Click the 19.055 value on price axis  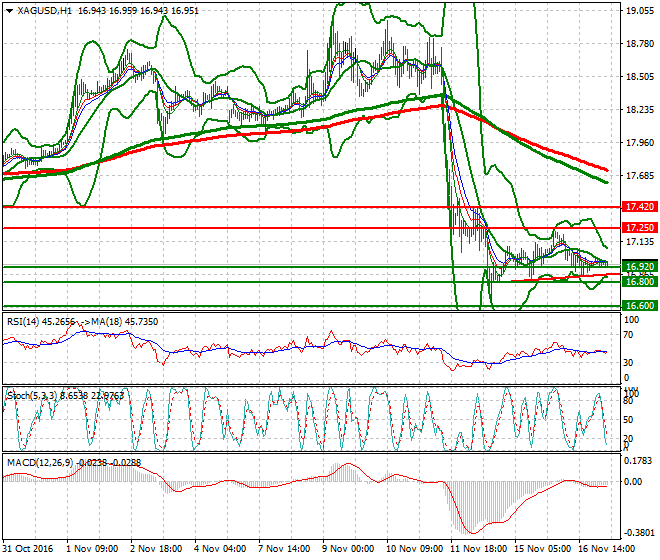pyautogui.click(x=639, y=12)
